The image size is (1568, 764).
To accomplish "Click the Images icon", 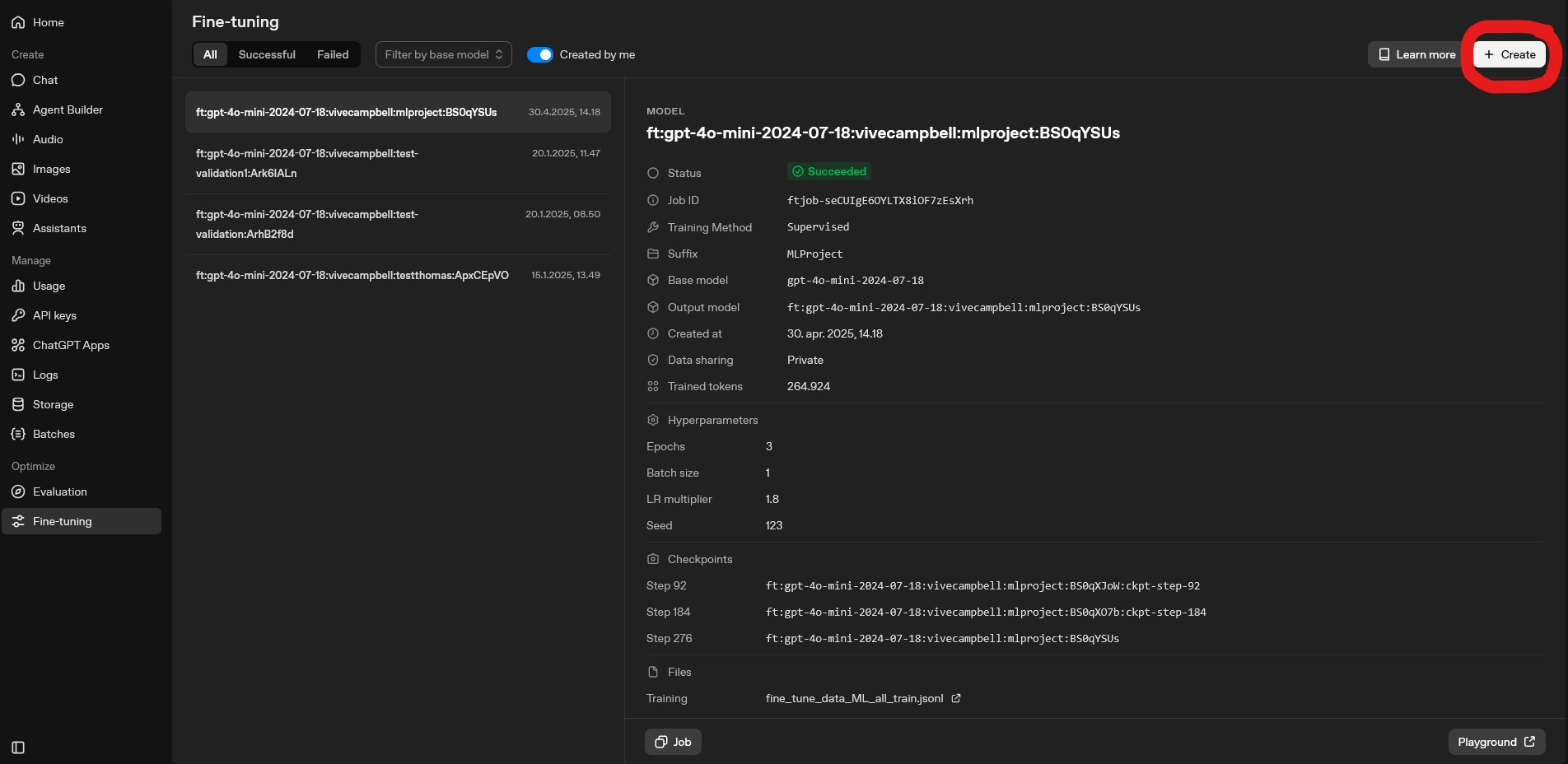I will pyautogui.click(x=18, y=169).
